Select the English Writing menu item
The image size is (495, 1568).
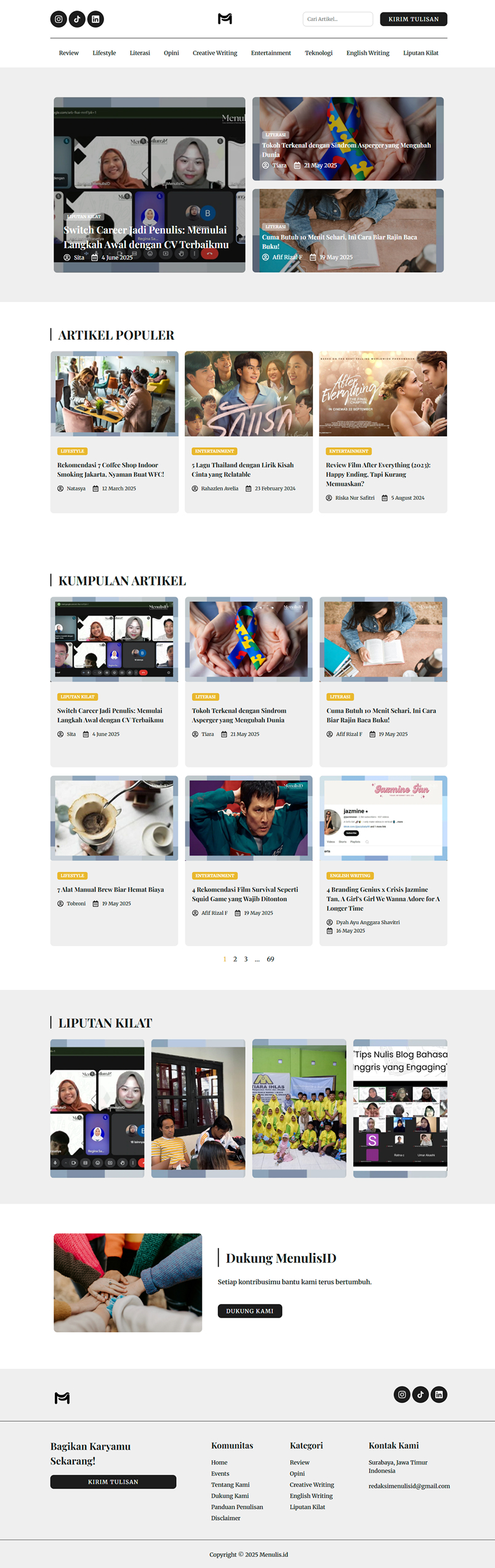368,53
